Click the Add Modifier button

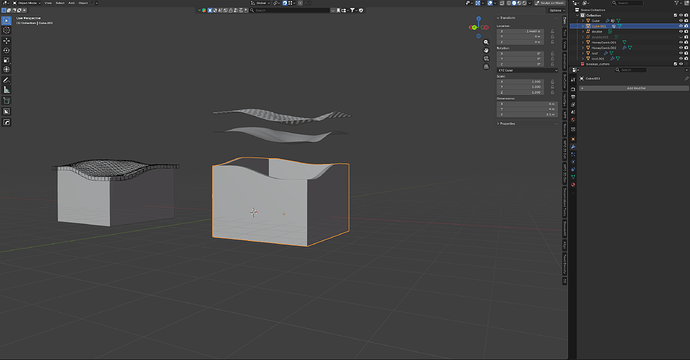[x=634, y=88]
